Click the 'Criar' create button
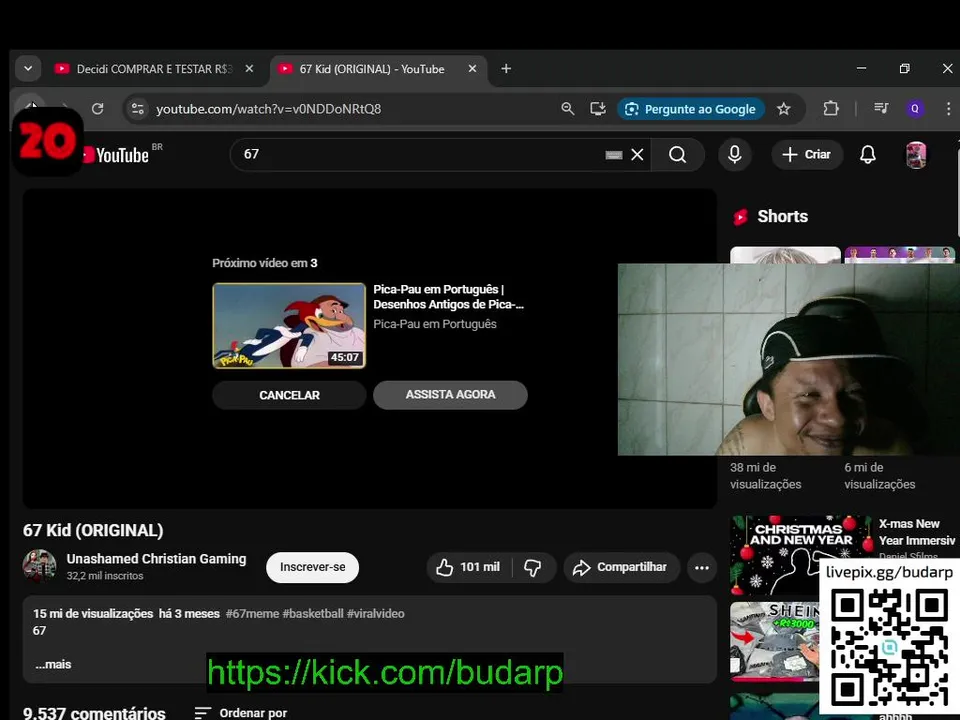960x720 pixels. [807, 154]
